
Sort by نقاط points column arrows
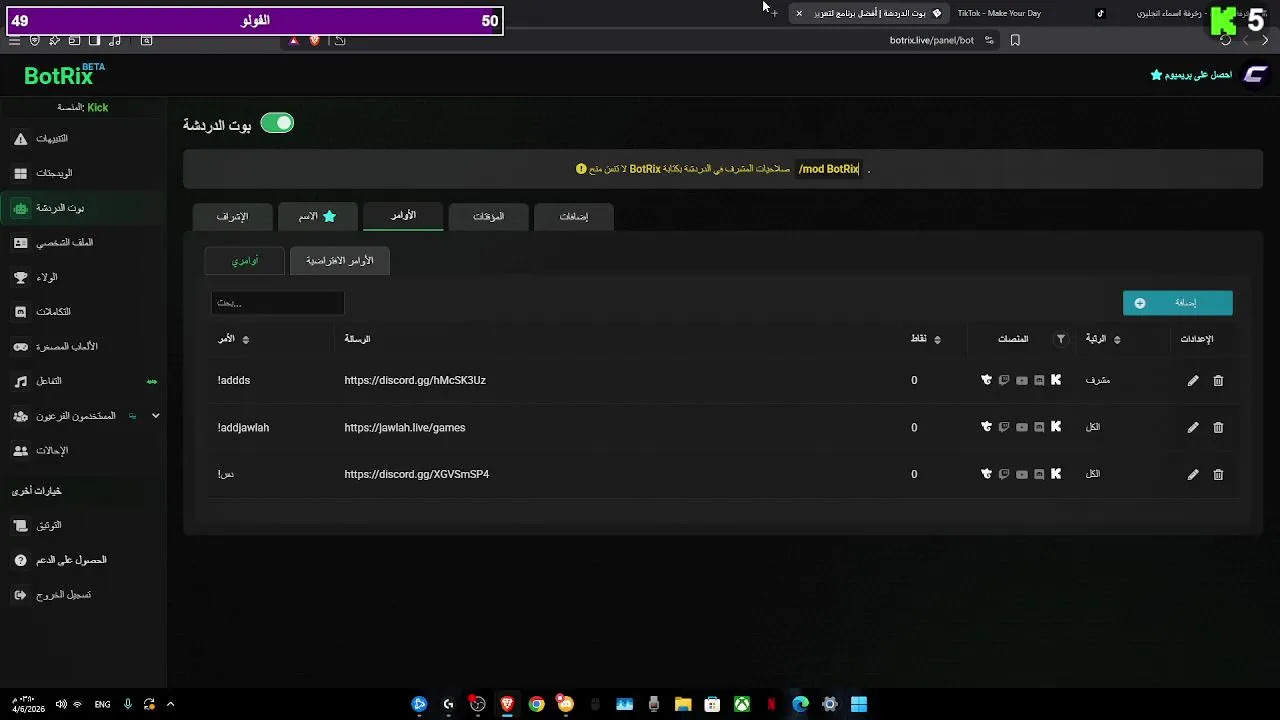point(937,340)
